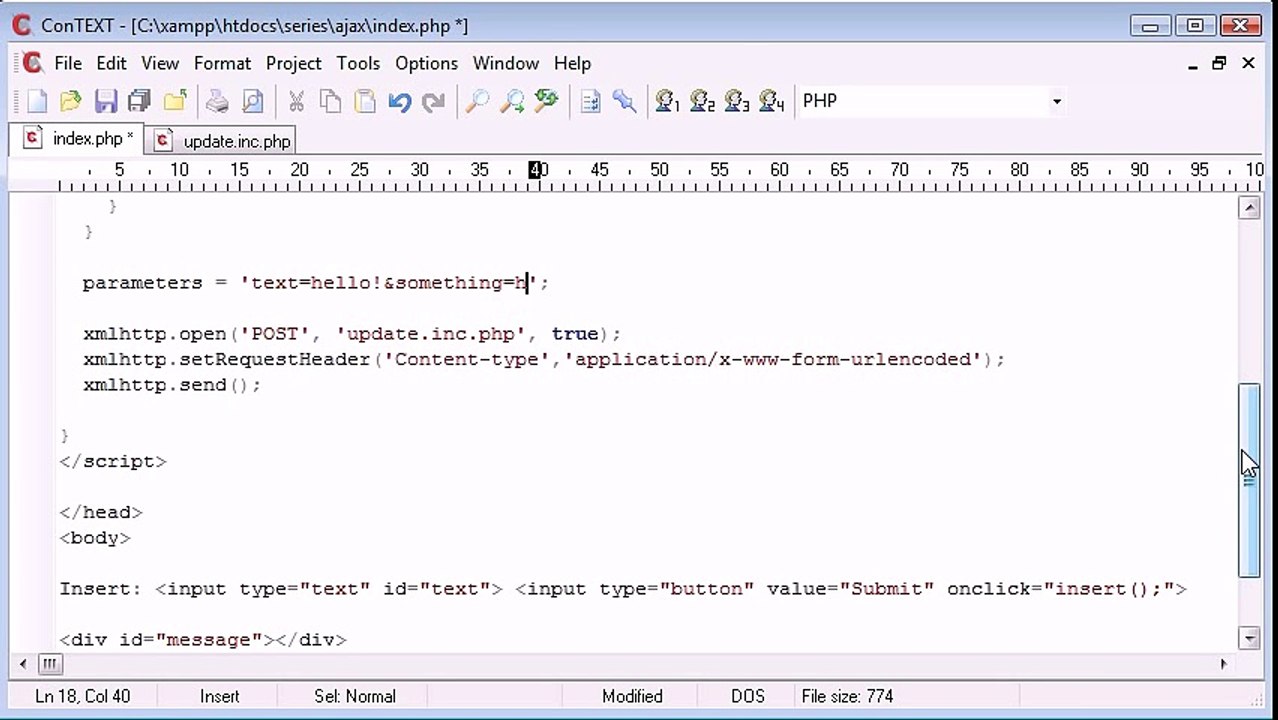Run user command 2
1278x720 pixels.
pyautogui.click(x=702, y=101)
